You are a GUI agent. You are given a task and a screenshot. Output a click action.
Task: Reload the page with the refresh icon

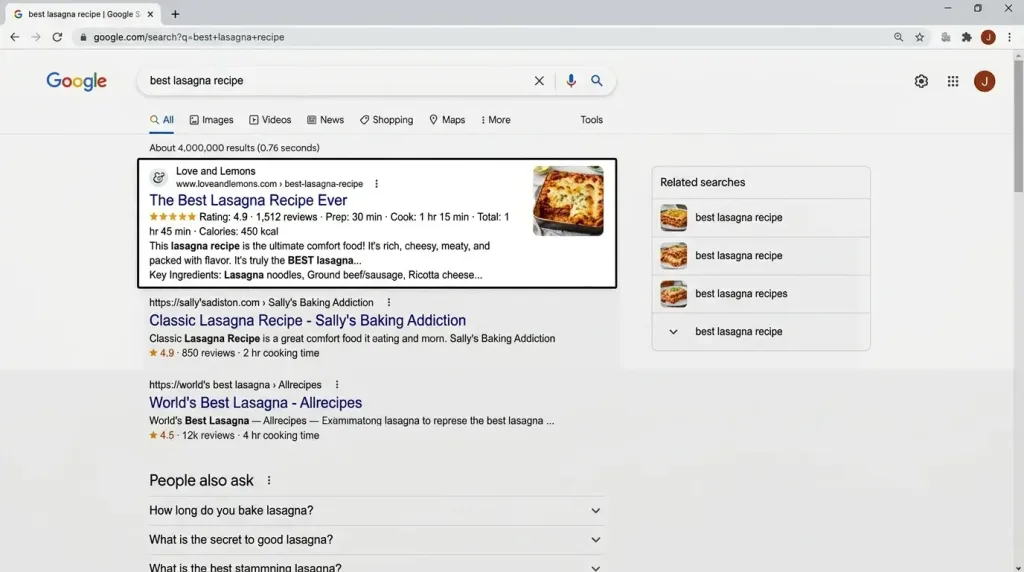point(57,37)
